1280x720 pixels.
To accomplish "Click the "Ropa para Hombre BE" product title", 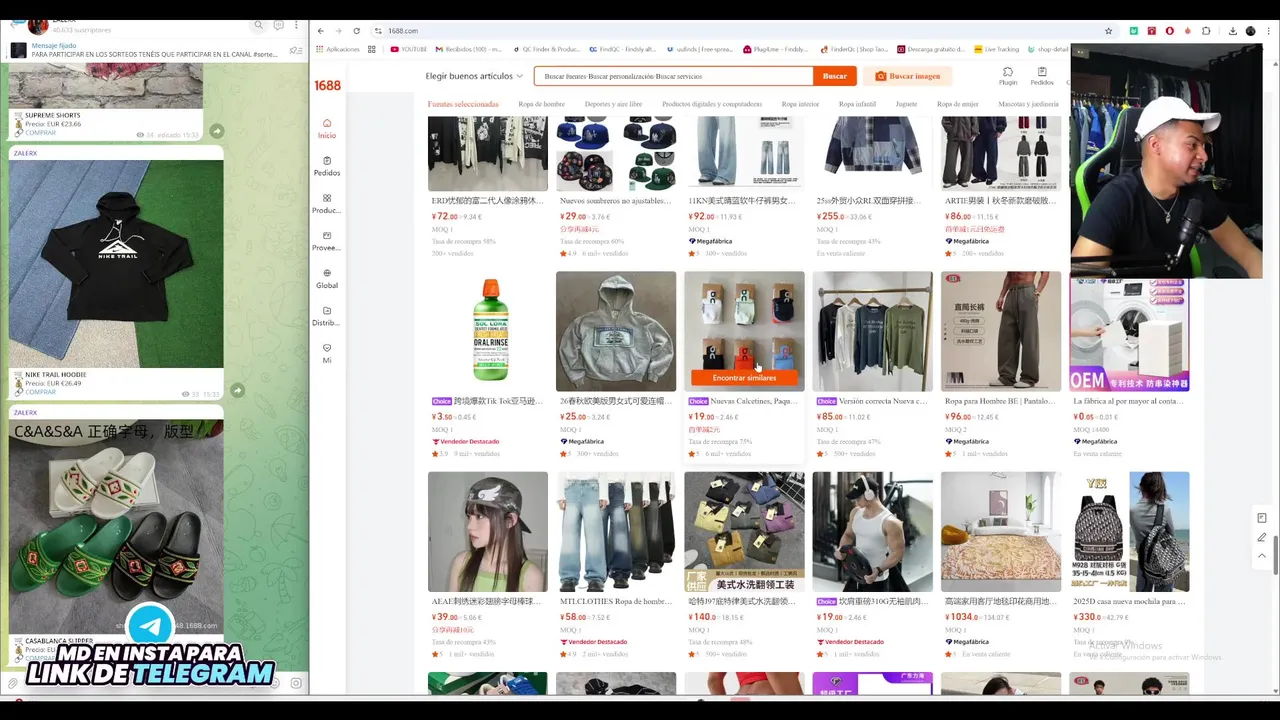I will pos(1000,401).
